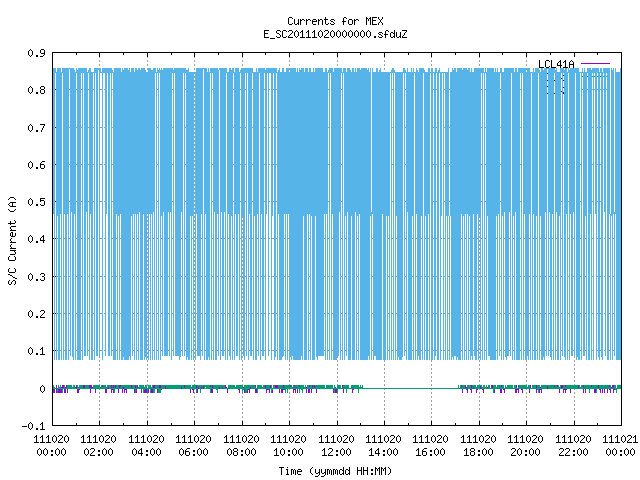This screenshot has height=480, width=640.
Task: Click the x-axis time label '16:00'
Action: (431, 452)
